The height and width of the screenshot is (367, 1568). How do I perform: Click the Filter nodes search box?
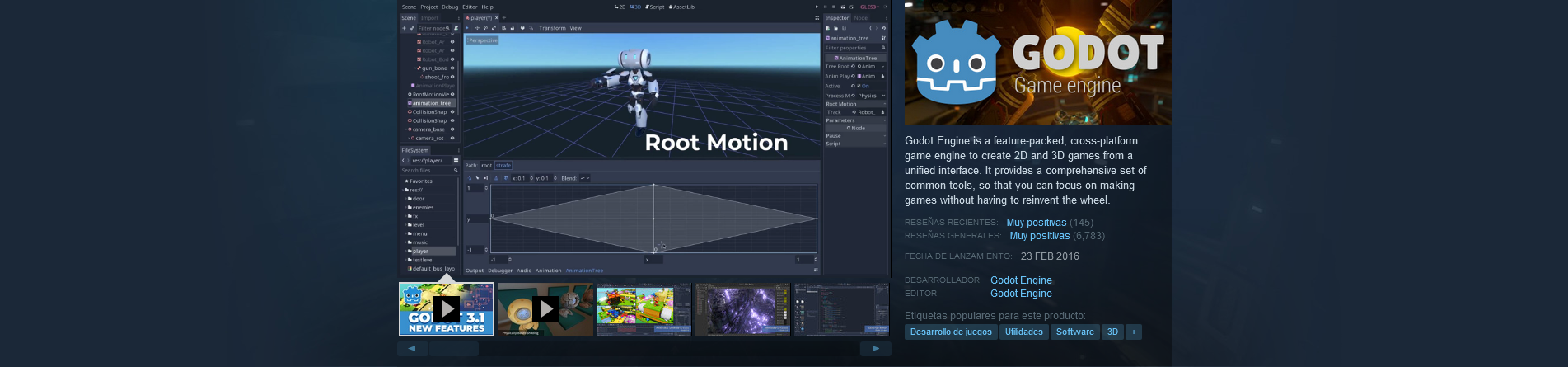point(433,28)
